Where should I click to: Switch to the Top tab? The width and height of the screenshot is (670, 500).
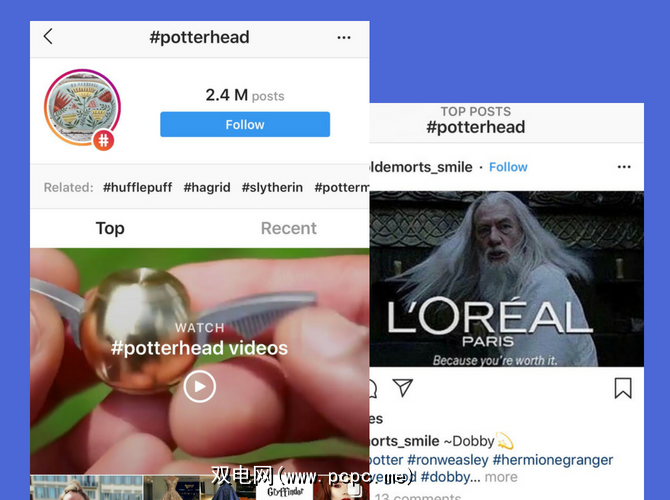(x=110, y=228)
